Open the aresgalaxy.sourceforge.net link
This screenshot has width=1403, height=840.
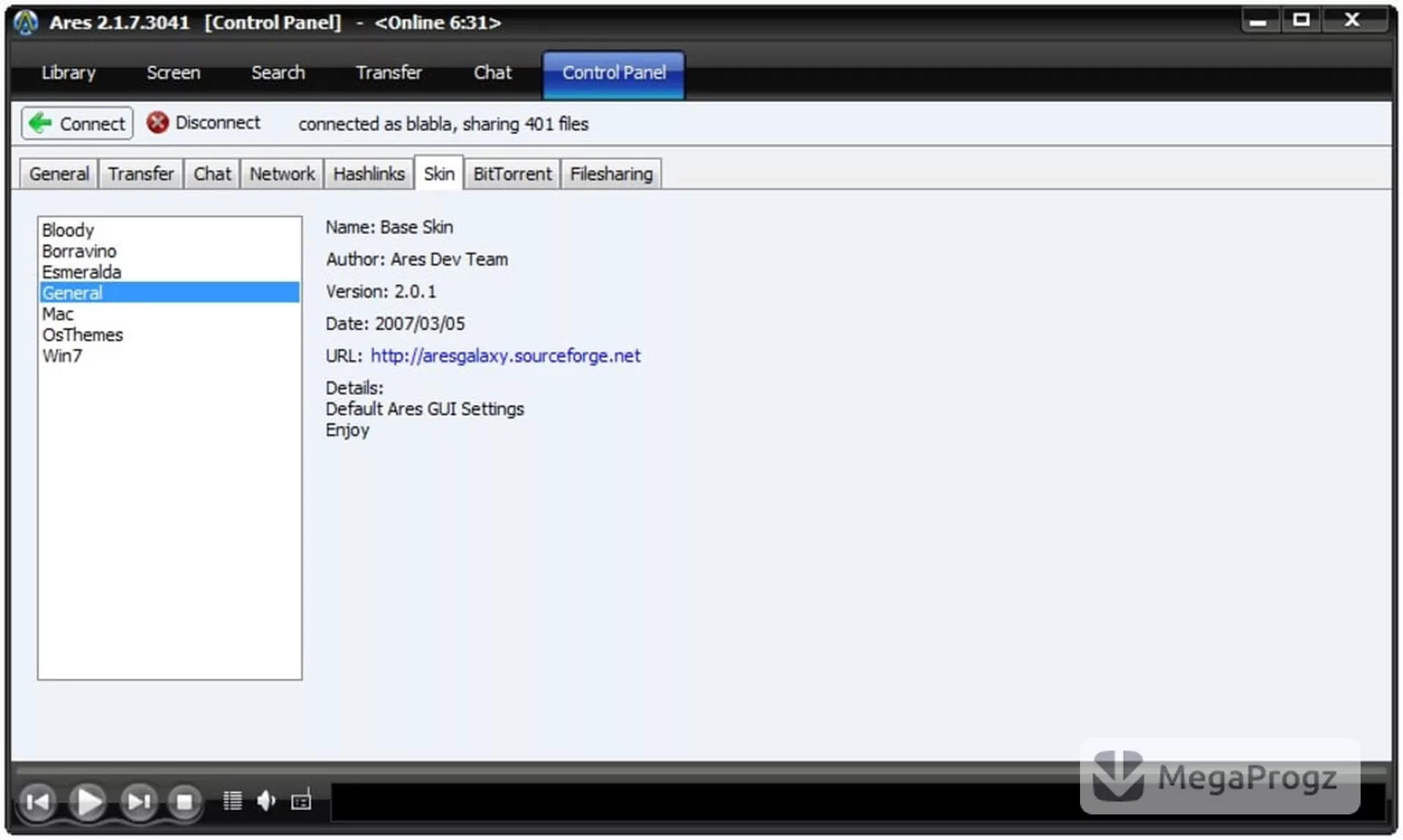(x=505, y=356)
